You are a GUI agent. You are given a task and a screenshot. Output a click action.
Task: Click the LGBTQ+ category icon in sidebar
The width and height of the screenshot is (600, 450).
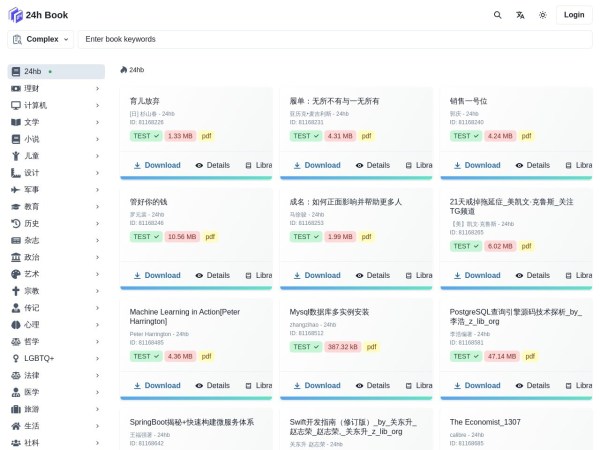click(x=16, y=358)
